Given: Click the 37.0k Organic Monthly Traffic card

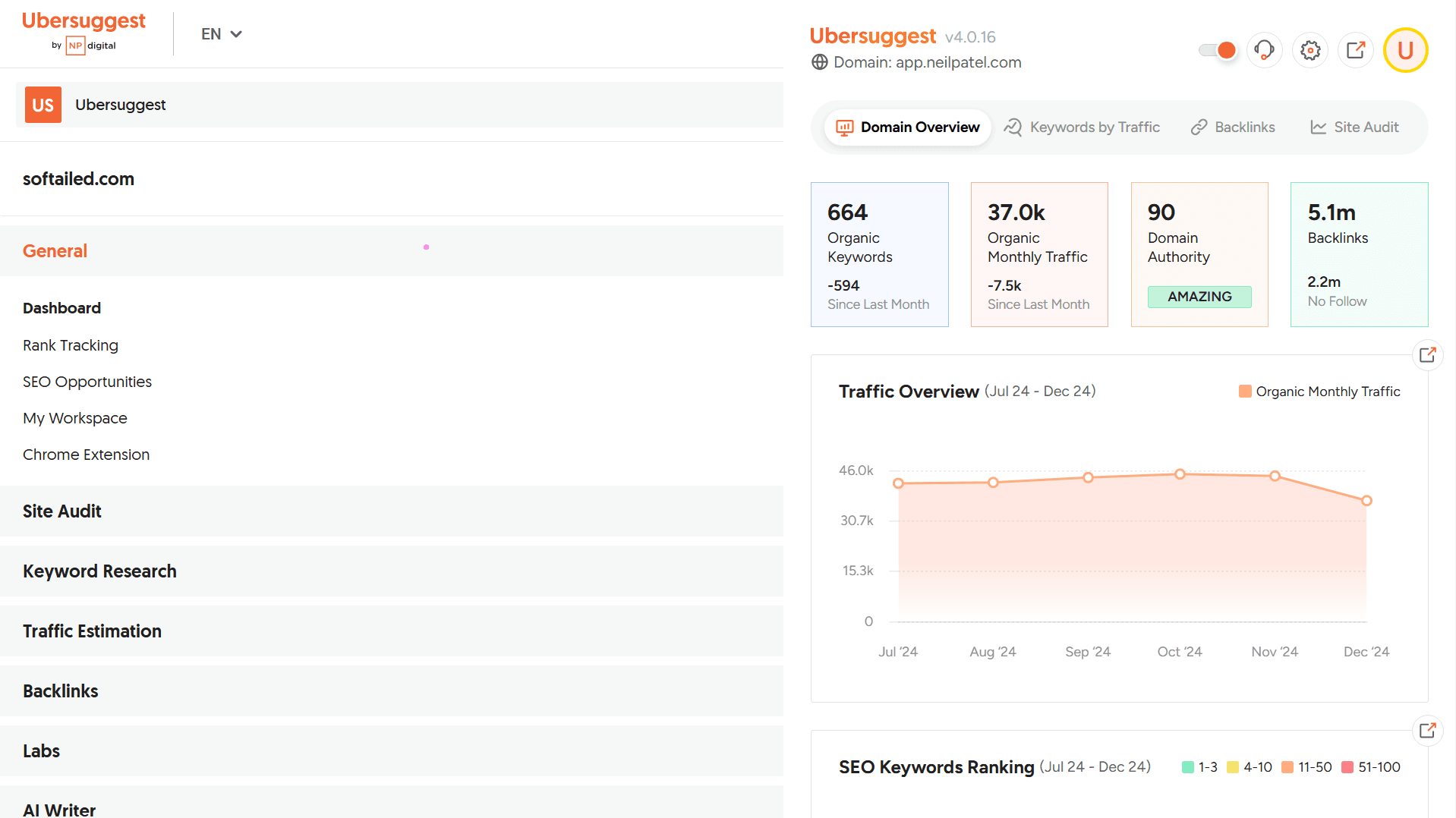Looking at the screenshot, I should tap(1039, 254).
